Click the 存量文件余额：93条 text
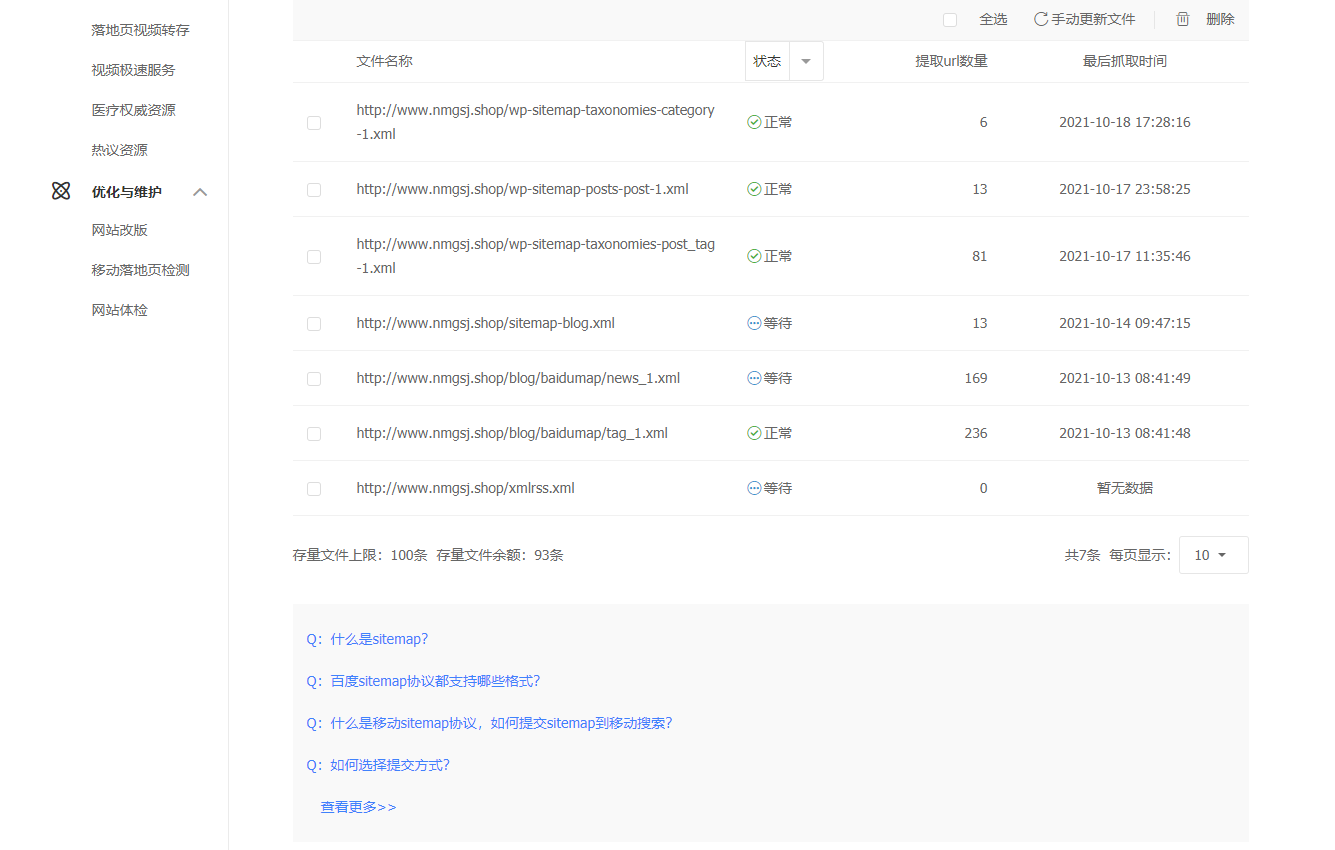The width and height of the screenshot is (1335, 850). tap(500, 555)
